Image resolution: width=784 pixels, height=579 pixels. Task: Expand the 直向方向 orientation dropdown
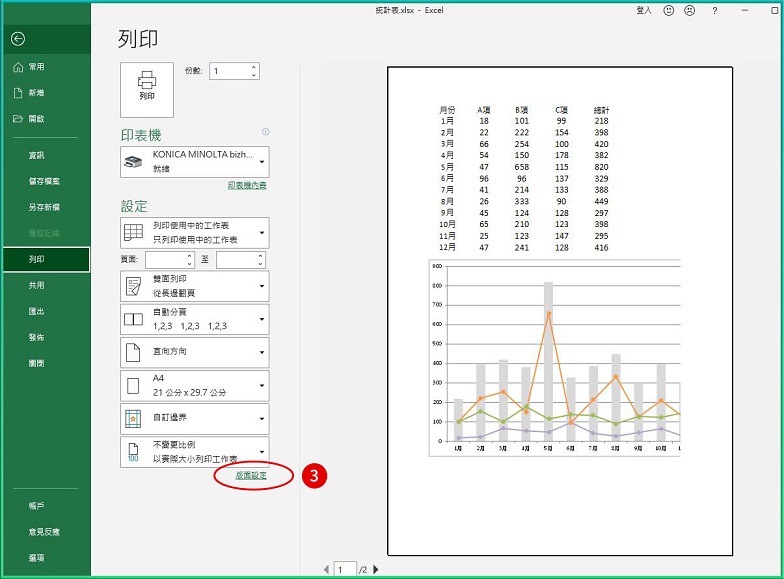coord(195,352)
